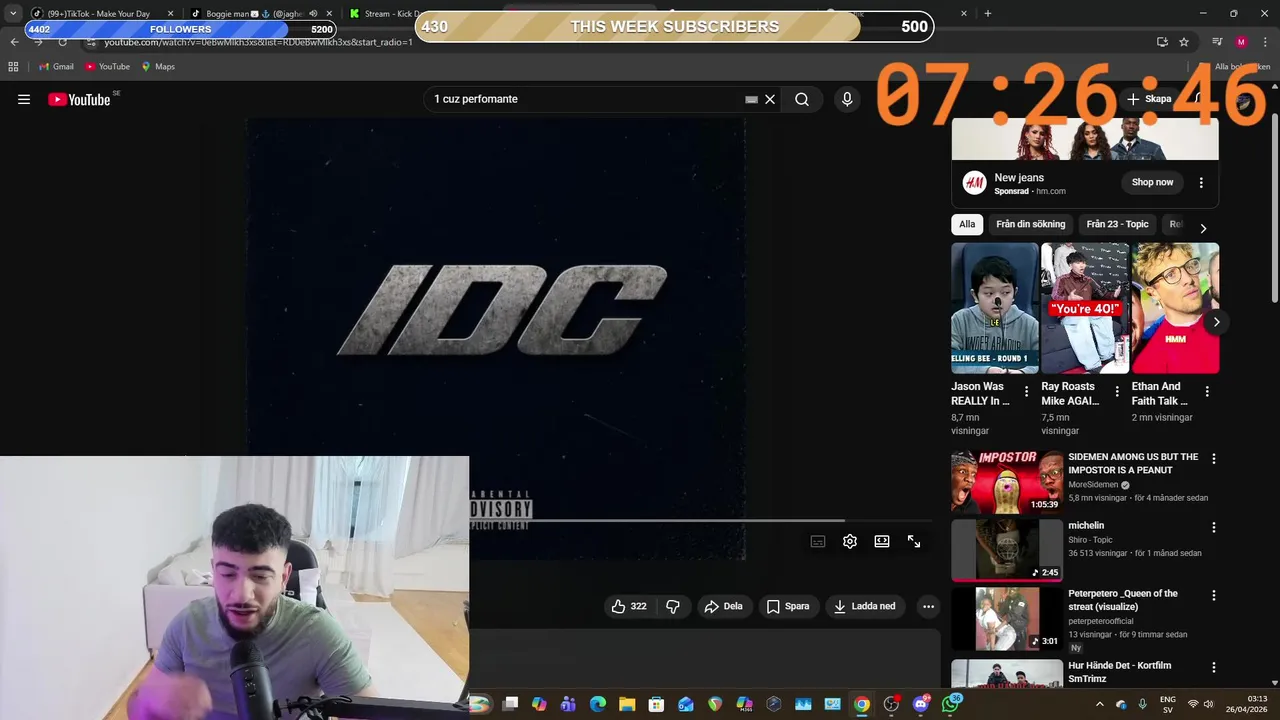1280x720 pixels.
Task: Bookmark this page with the star
Action: pyautogui.click(x=1184, y=42)
